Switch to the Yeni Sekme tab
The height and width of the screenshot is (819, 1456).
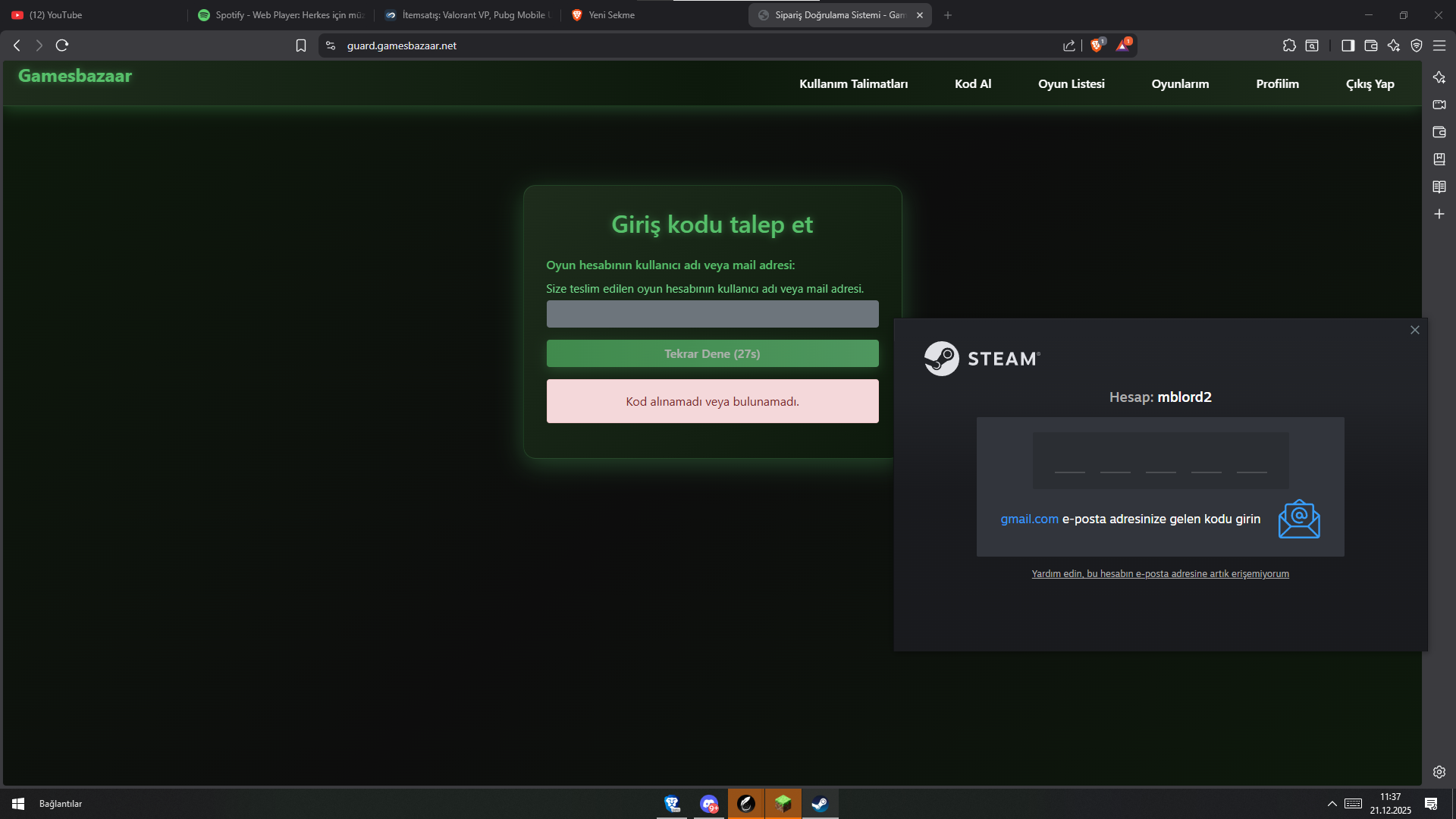(x=654, y=15)
